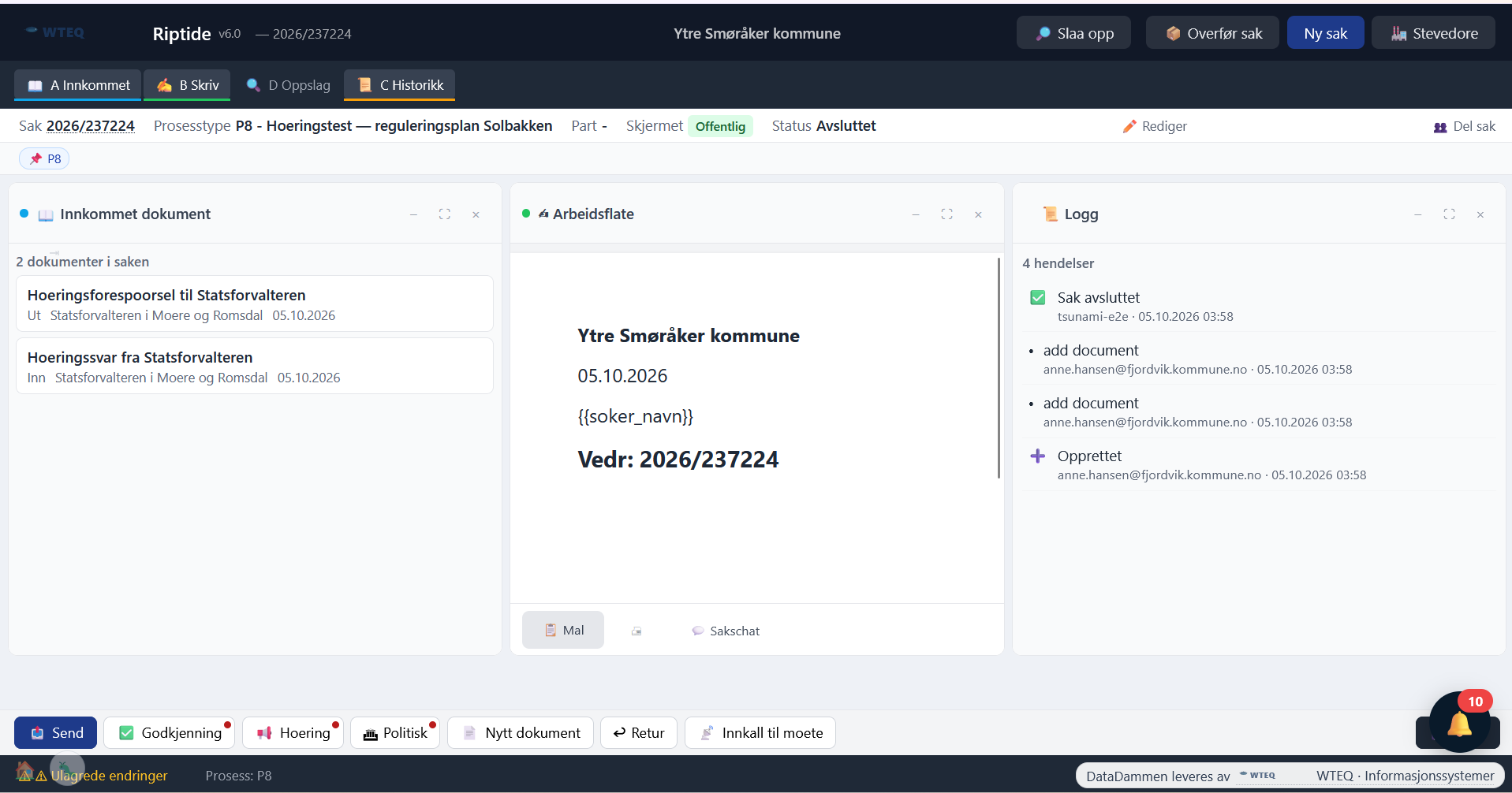The height and width of the screenshot is (793, 1512).
Task: Click the Logg scroll icon
Action: 1050,214
